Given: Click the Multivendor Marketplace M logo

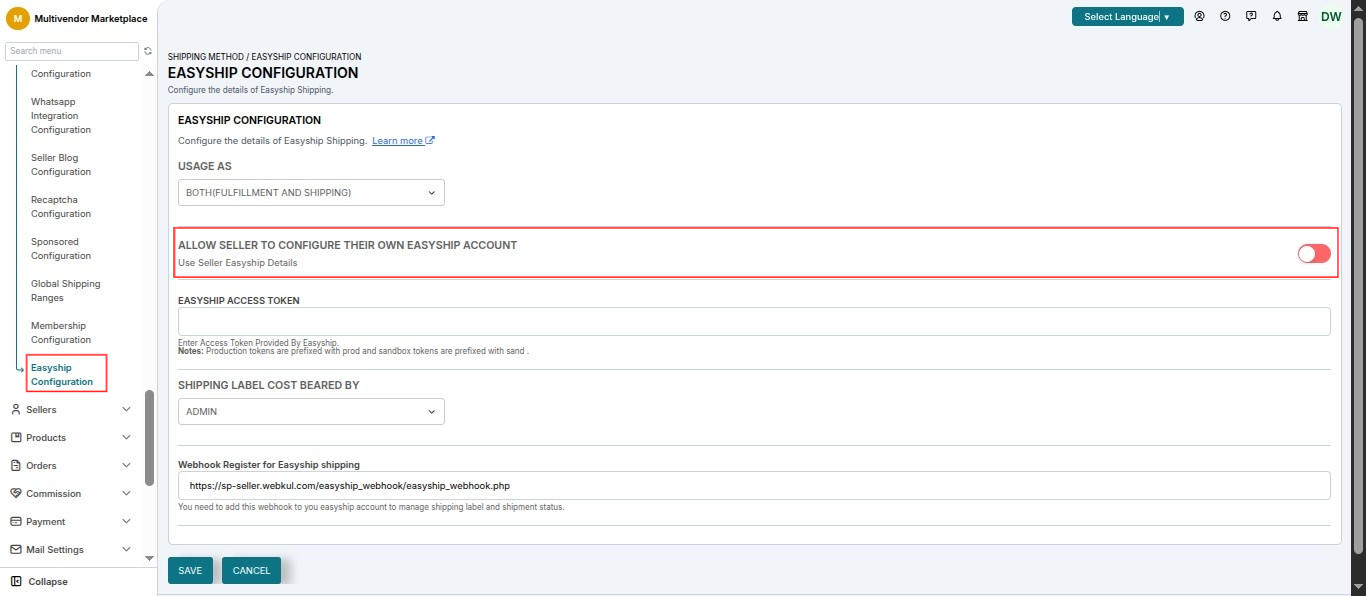Looking at the screenshot, I should coord(18,18).
